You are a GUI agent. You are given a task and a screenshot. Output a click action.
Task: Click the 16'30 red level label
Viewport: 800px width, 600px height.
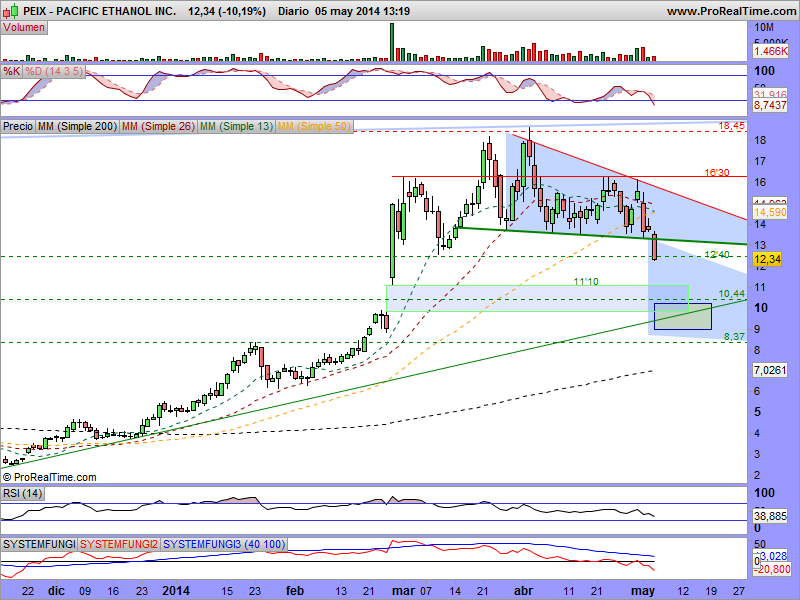(717, 172)
